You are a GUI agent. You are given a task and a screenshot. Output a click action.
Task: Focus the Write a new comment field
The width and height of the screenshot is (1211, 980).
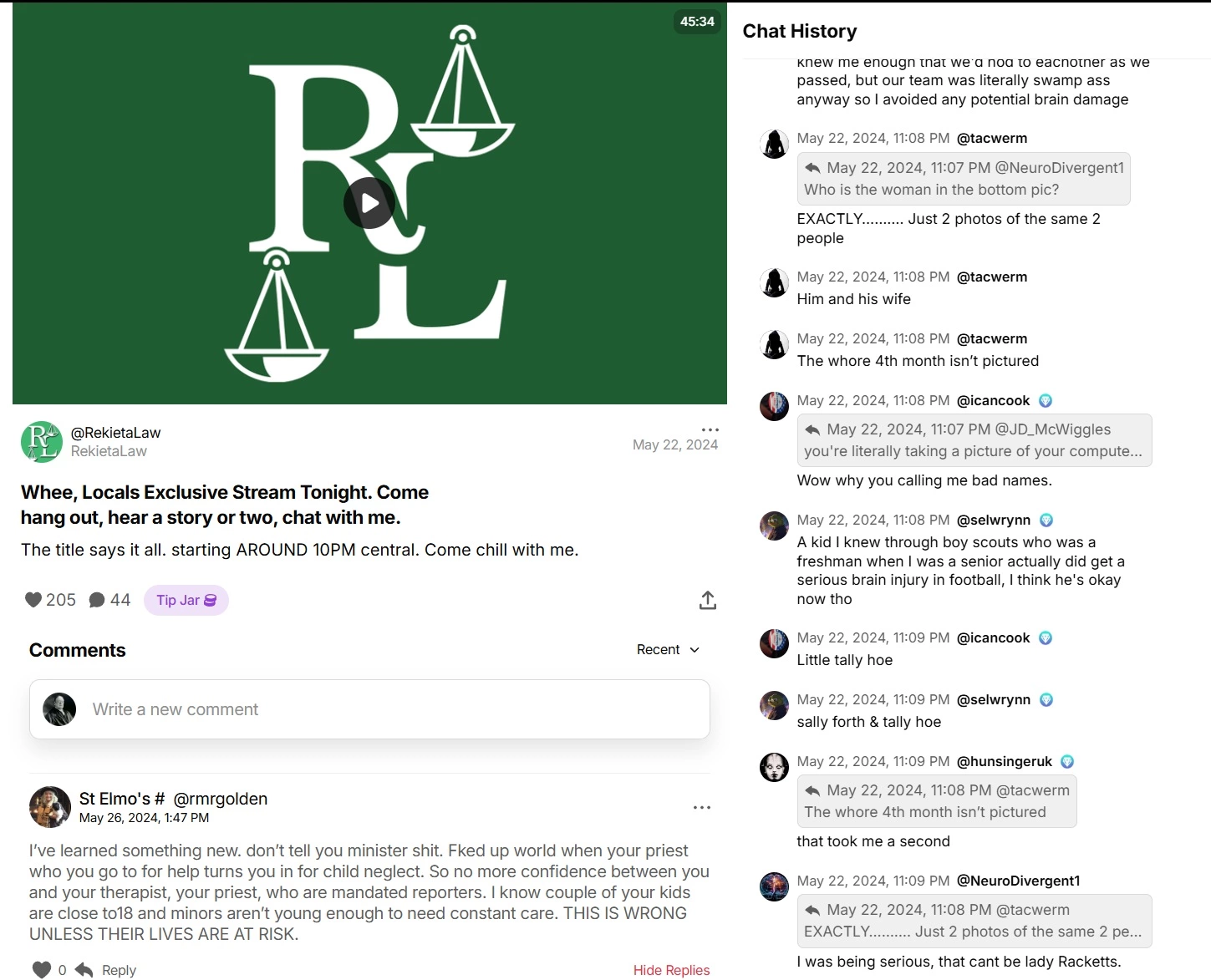[369, 709]
